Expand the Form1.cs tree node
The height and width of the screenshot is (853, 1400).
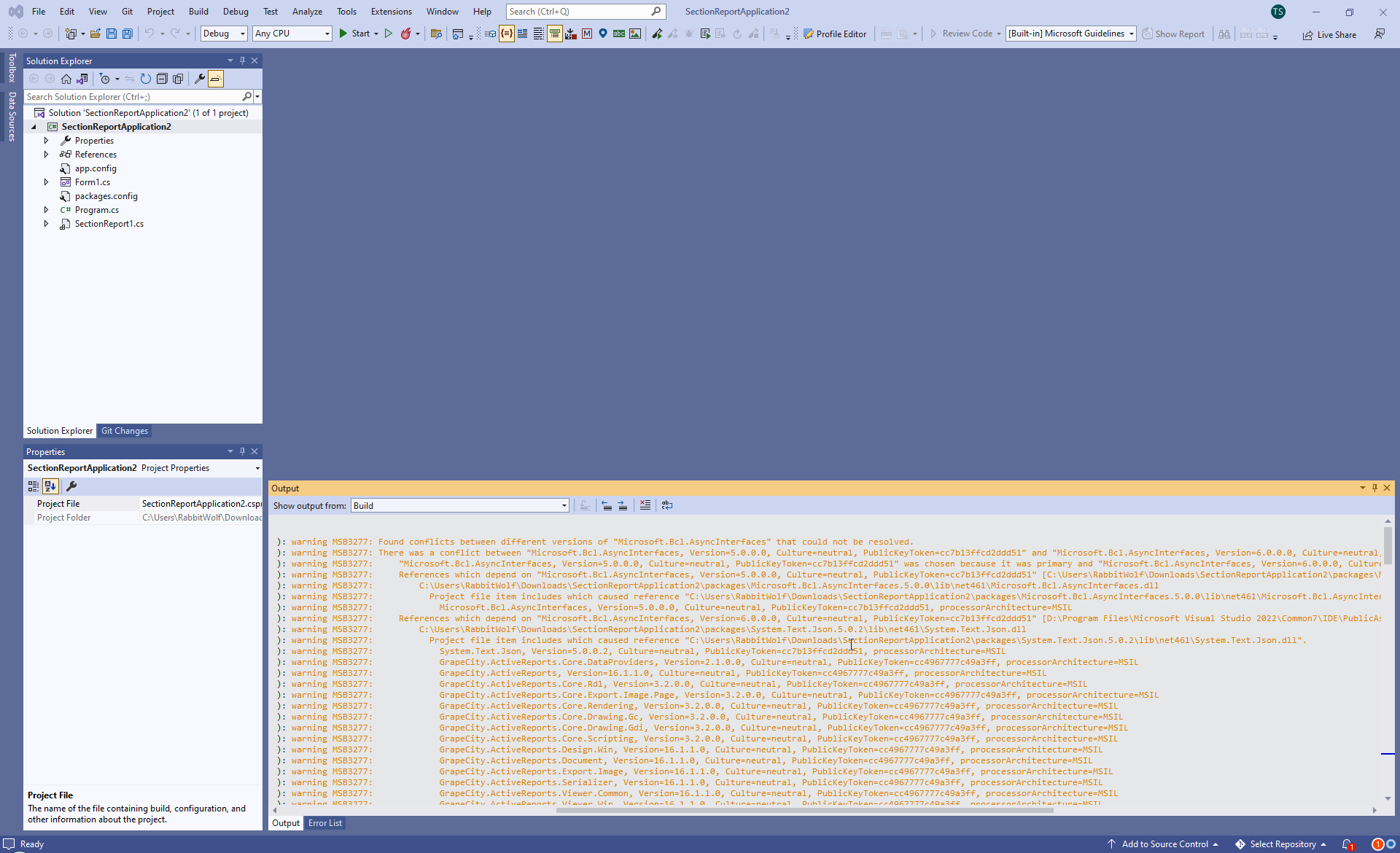pos(46,182)
